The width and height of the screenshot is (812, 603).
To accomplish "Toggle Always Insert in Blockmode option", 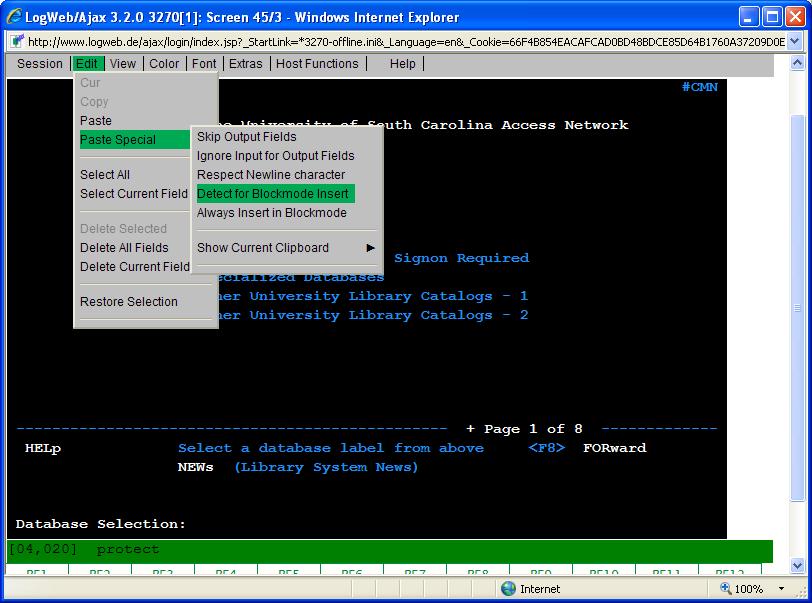I will pos(272,213).
